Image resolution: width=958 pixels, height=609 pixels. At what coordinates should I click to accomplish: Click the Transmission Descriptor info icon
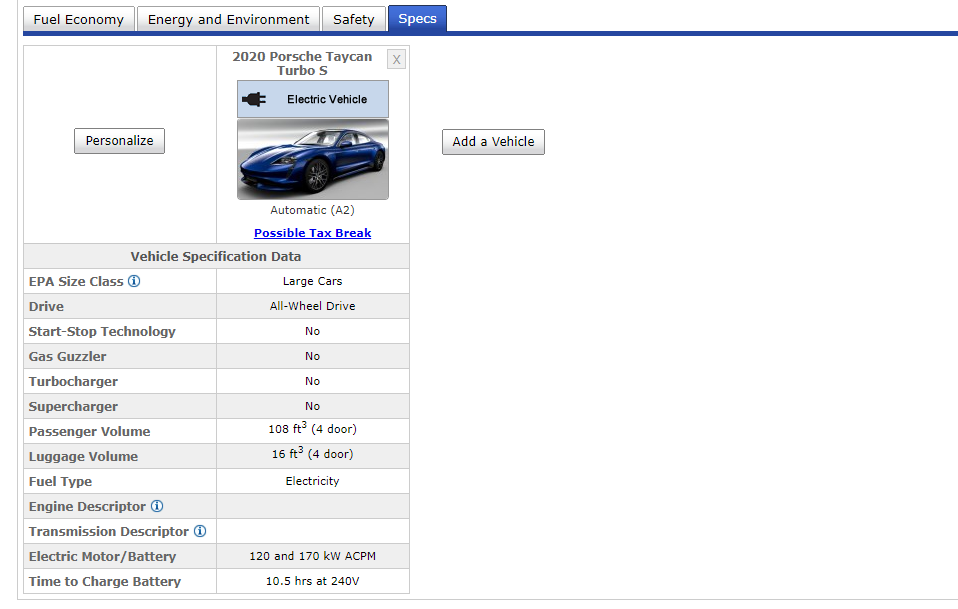tap(200, 531)
